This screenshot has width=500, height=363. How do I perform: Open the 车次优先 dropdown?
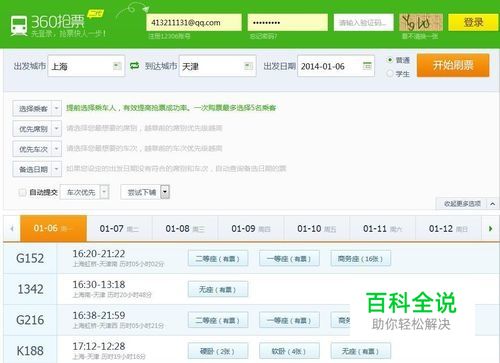[85, 192]
